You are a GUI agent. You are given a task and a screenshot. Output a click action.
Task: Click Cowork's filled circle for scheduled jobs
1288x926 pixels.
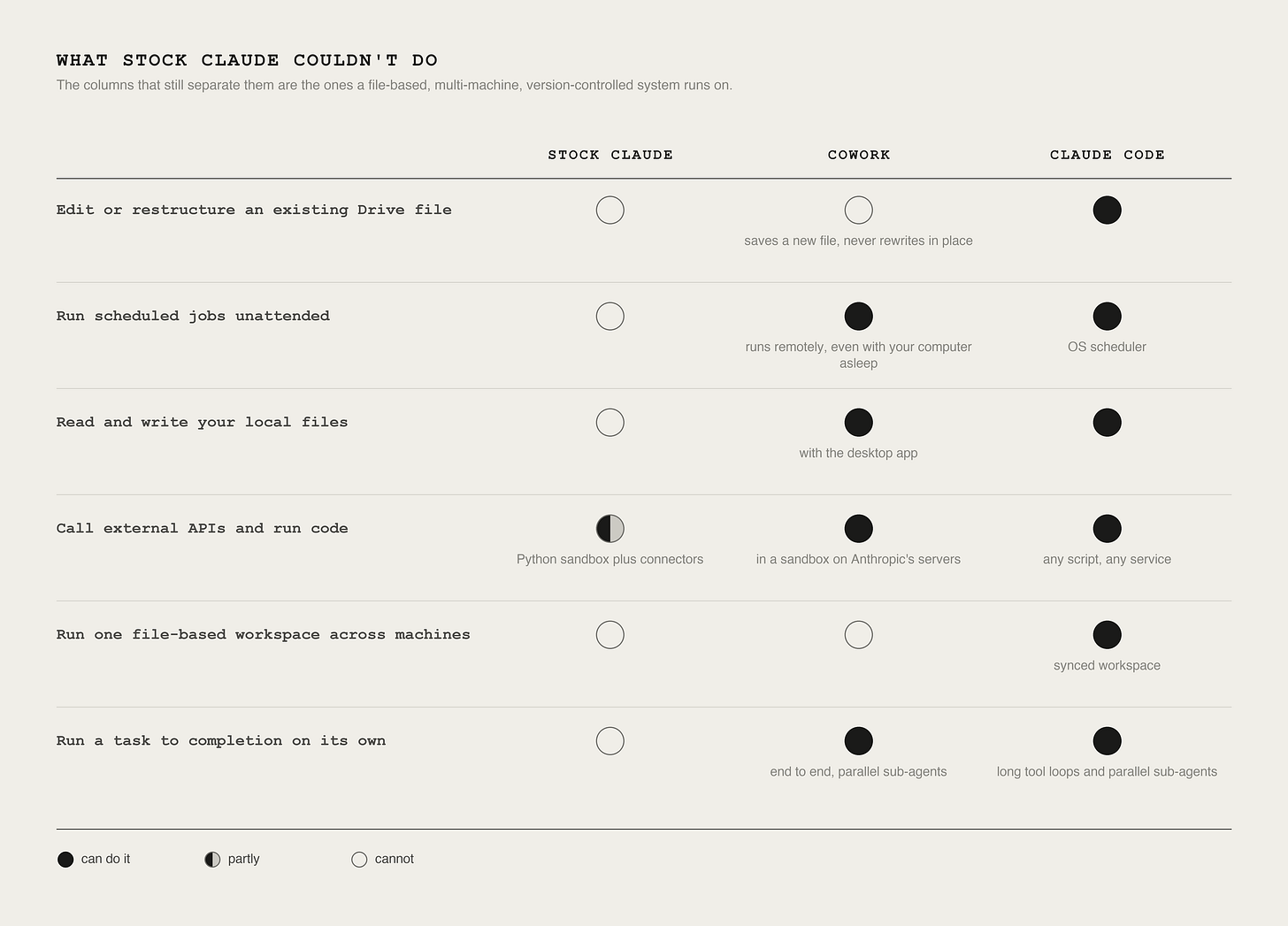[858, 317]
